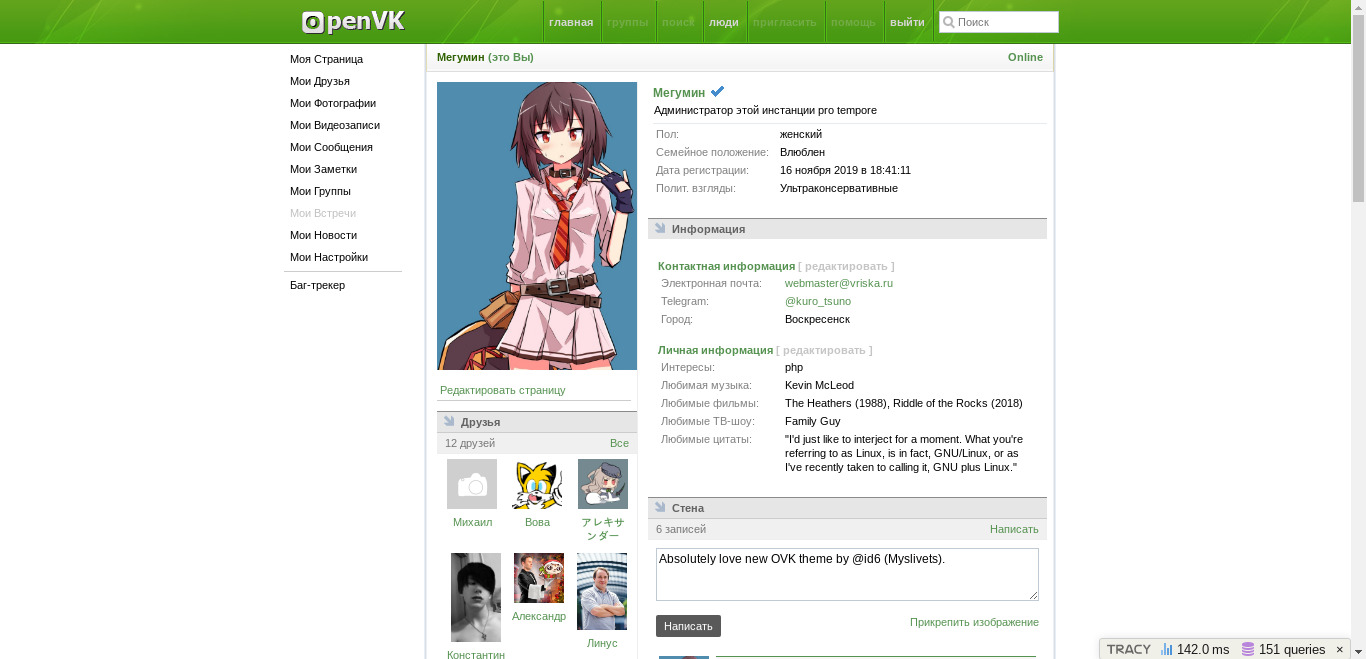The image size is (1366, 659).
Task: Click the OpenVK logo
Action: (x=353, y=21)
